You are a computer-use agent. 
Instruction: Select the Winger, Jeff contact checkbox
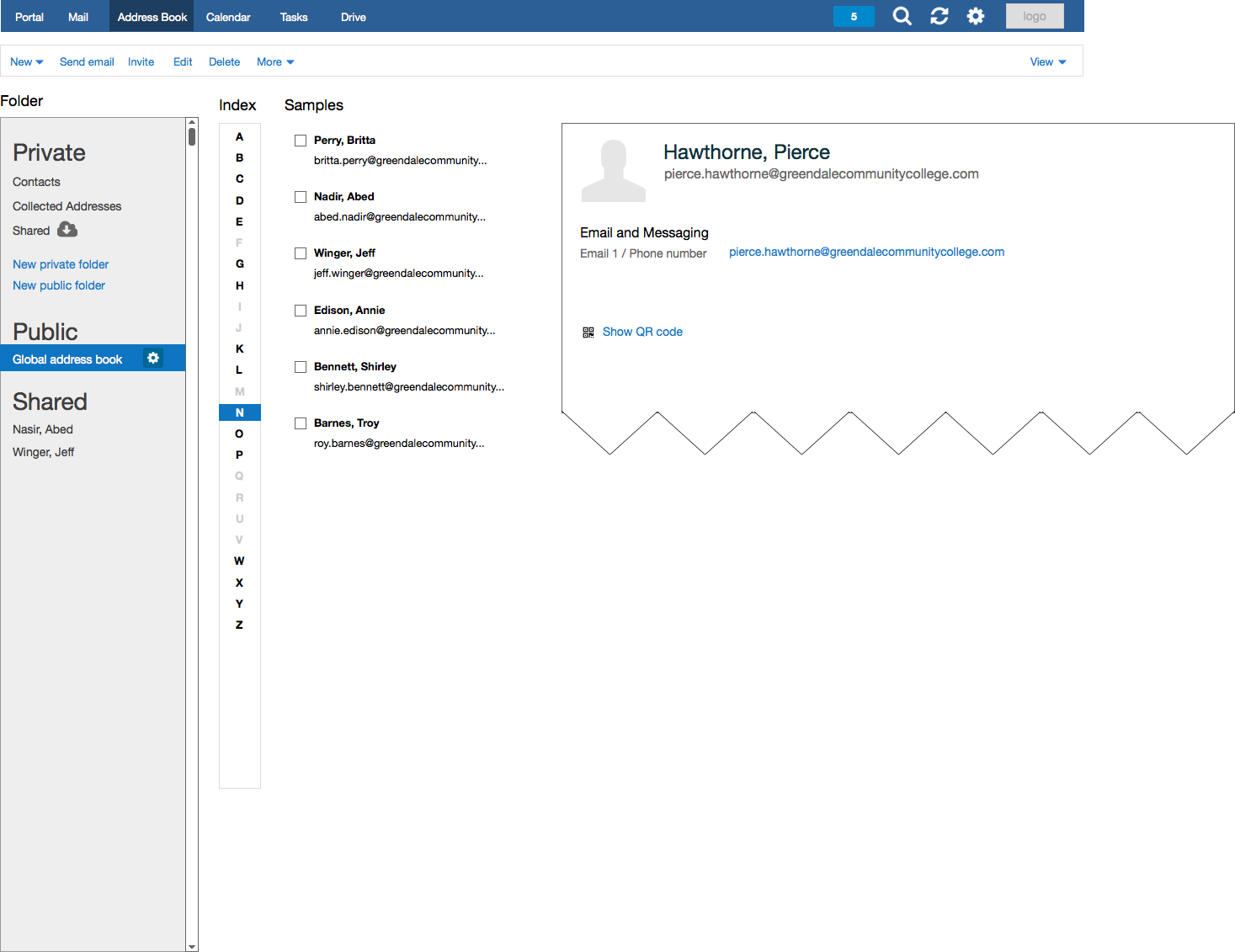click(301, 253)
